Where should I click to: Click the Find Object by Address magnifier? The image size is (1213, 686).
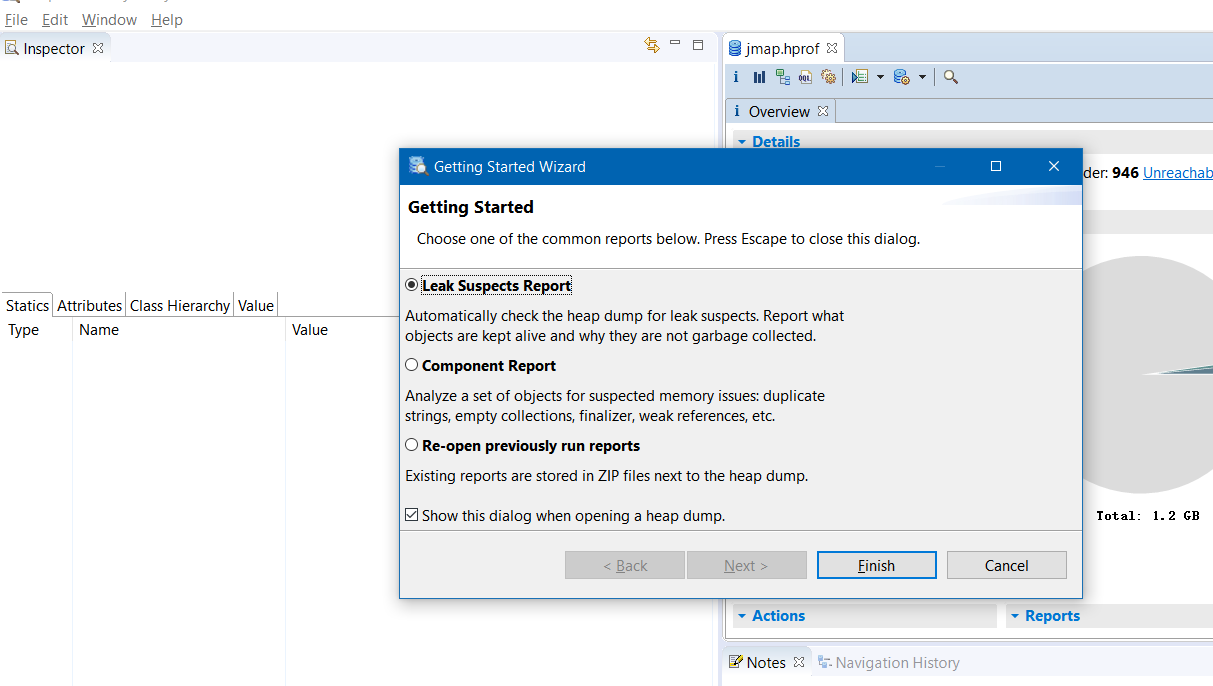[950, 77]
